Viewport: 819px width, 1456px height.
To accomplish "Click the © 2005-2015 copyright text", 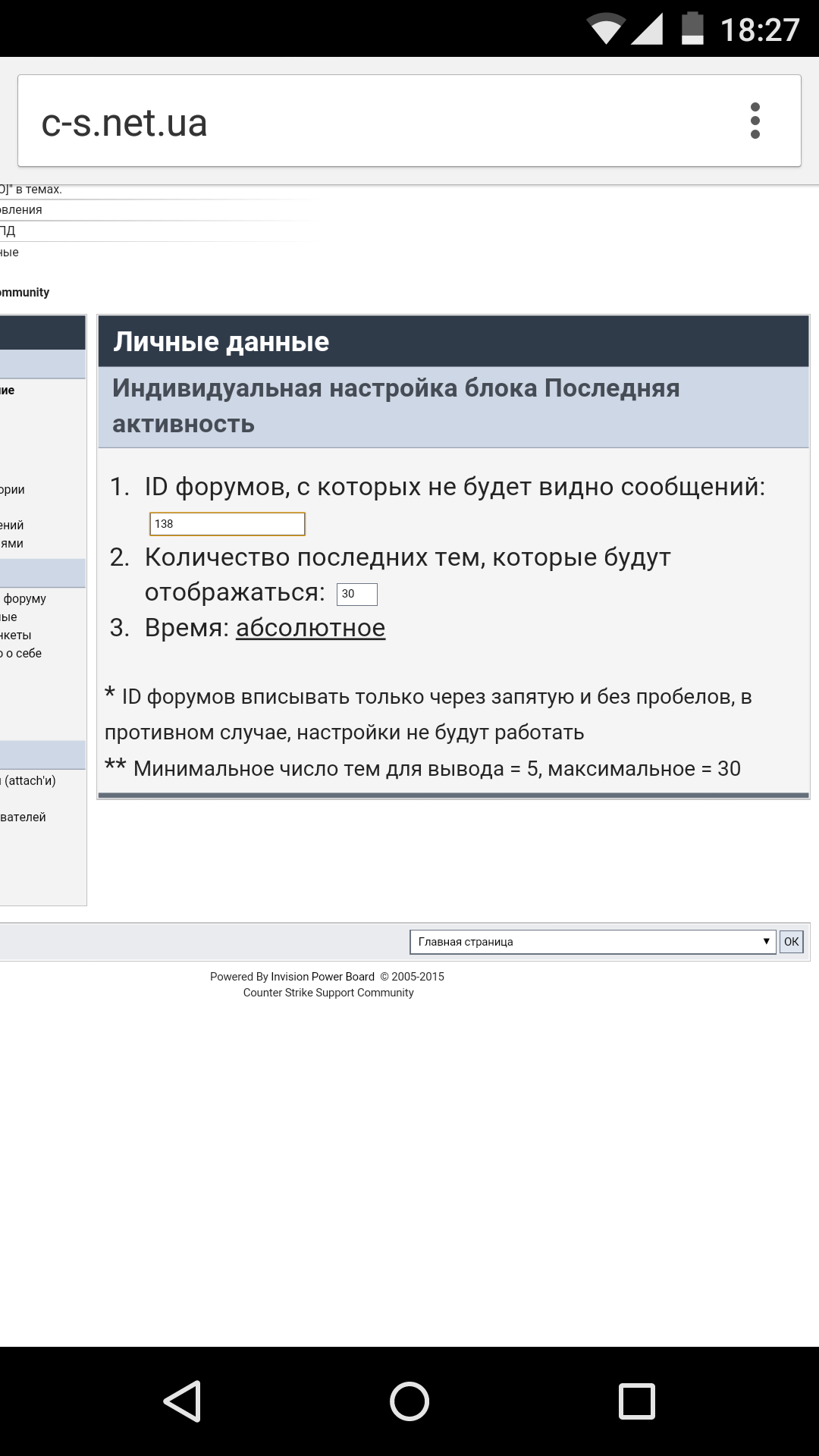I will 412,977.
